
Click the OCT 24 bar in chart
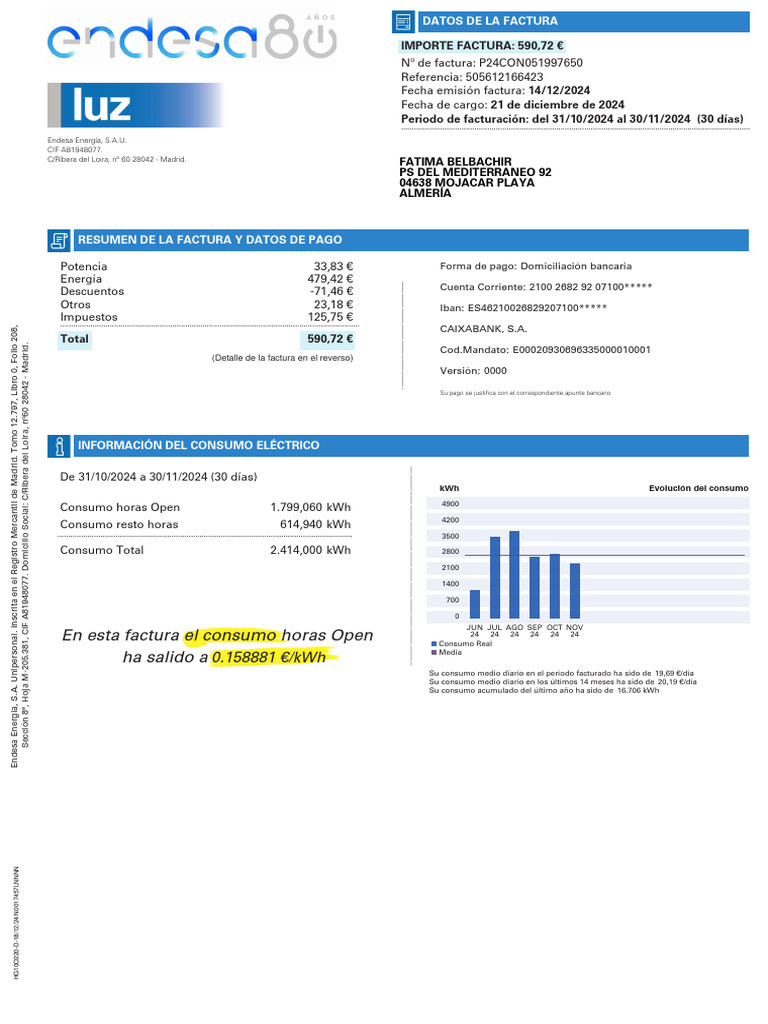(x=554, y=586)
